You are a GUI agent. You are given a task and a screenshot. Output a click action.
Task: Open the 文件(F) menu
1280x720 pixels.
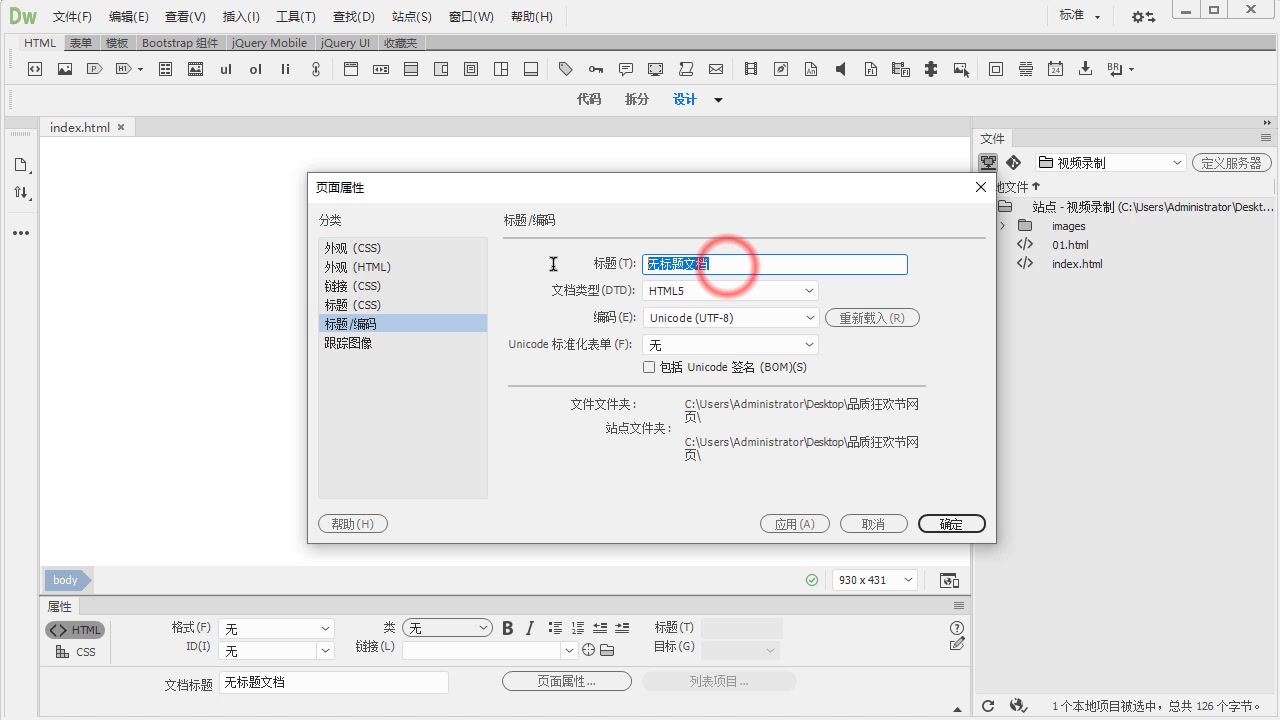coord(72,17)
